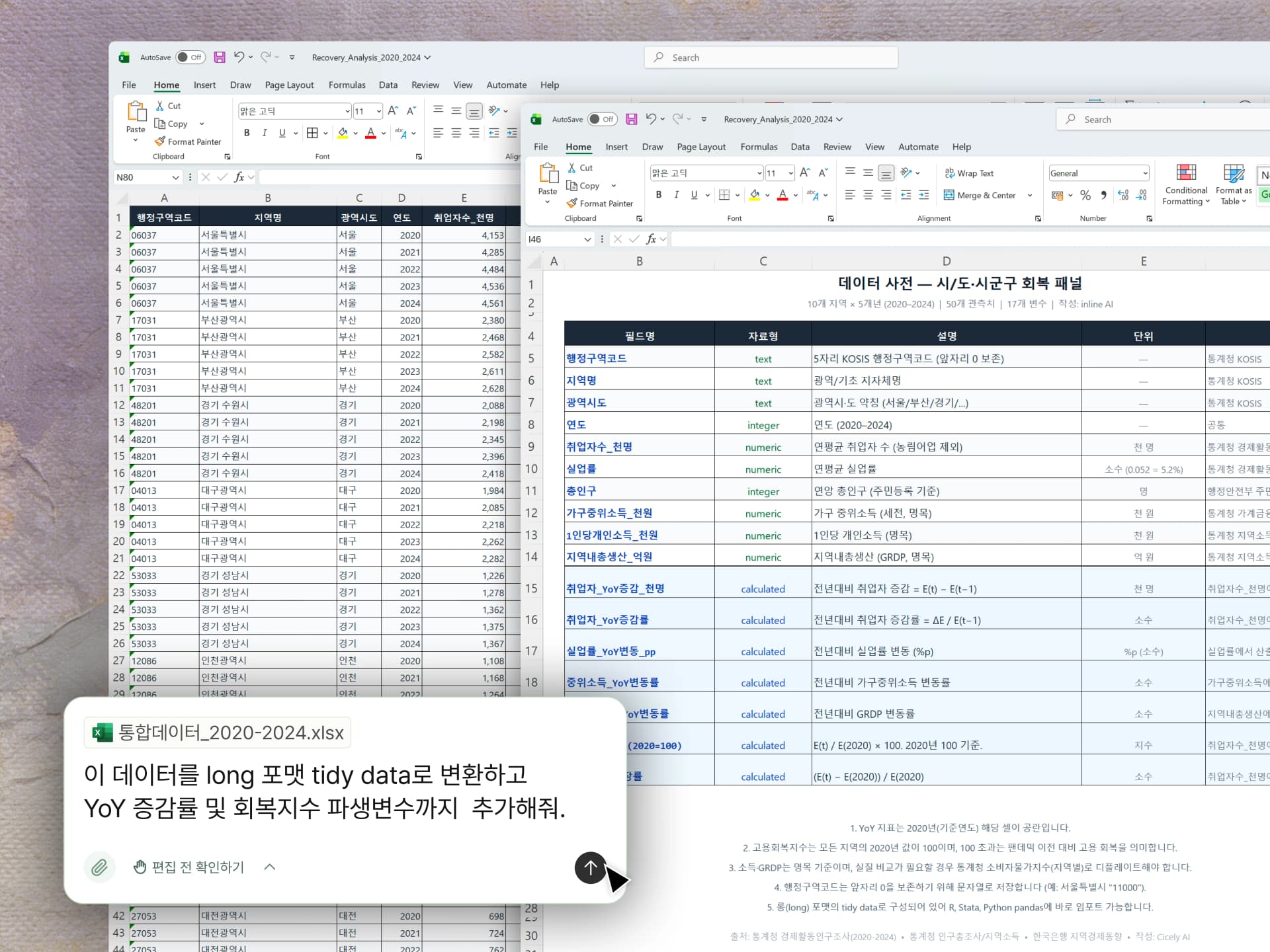Expand the '편집 전 확인하기' chevron
Viewport: 1270px width, 952px height.
click(270, 867)
